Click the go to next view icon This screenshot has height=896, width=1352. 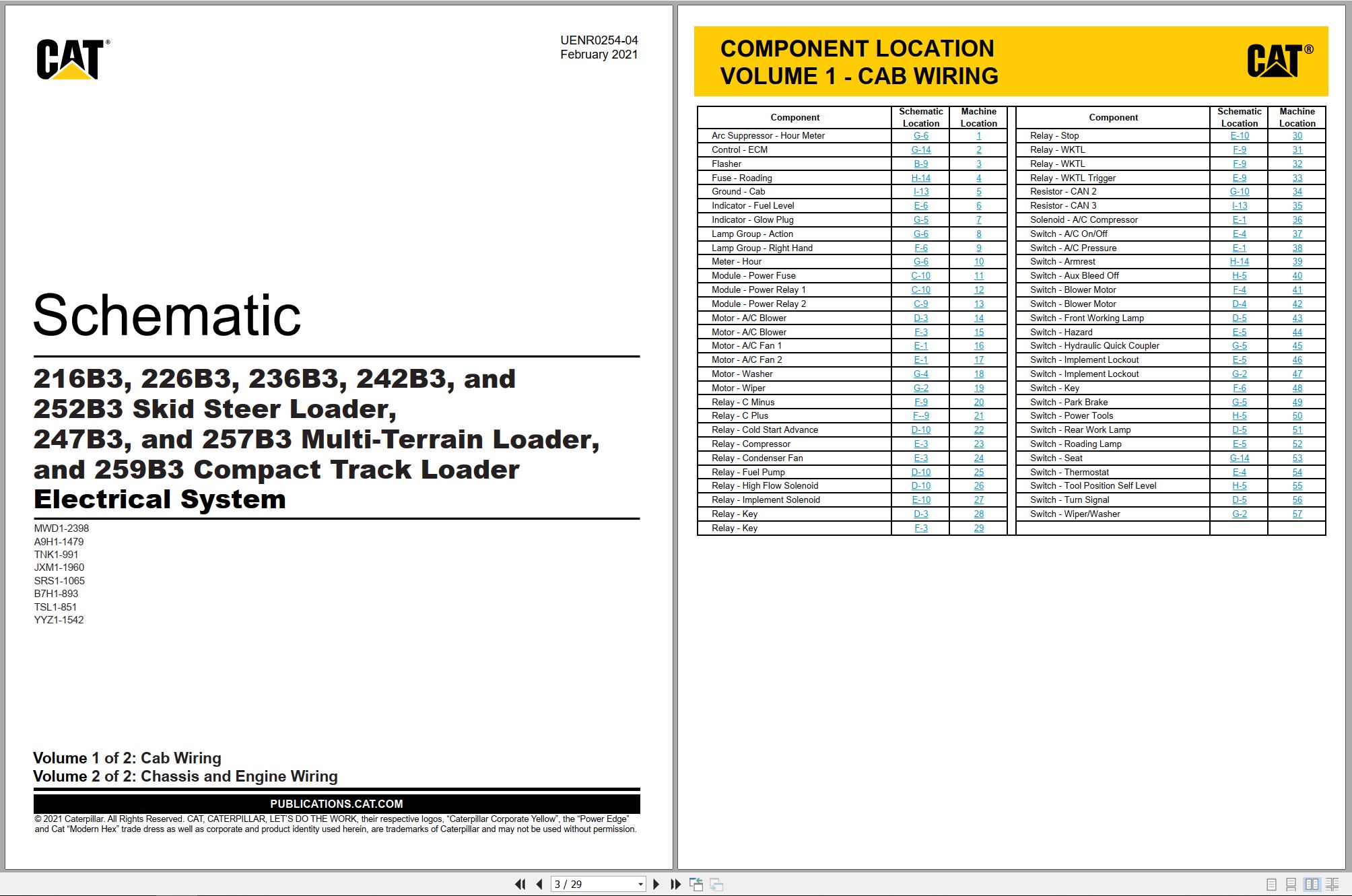point(716,884)
